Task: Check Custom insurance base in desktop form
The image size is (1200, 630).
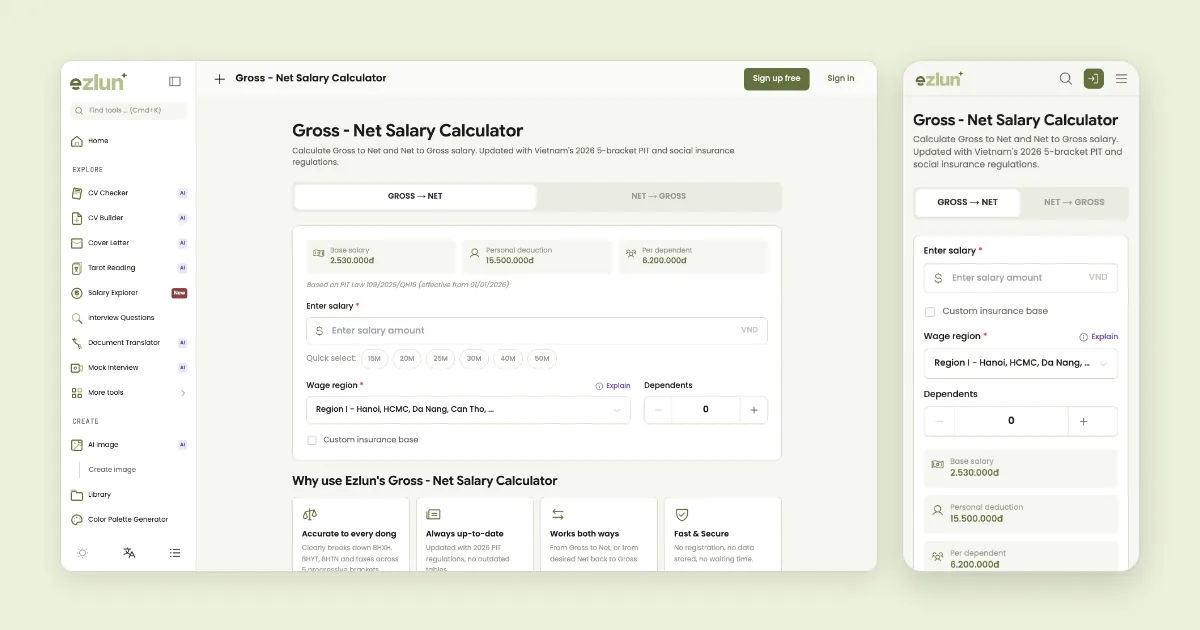Action: [312, 440]
